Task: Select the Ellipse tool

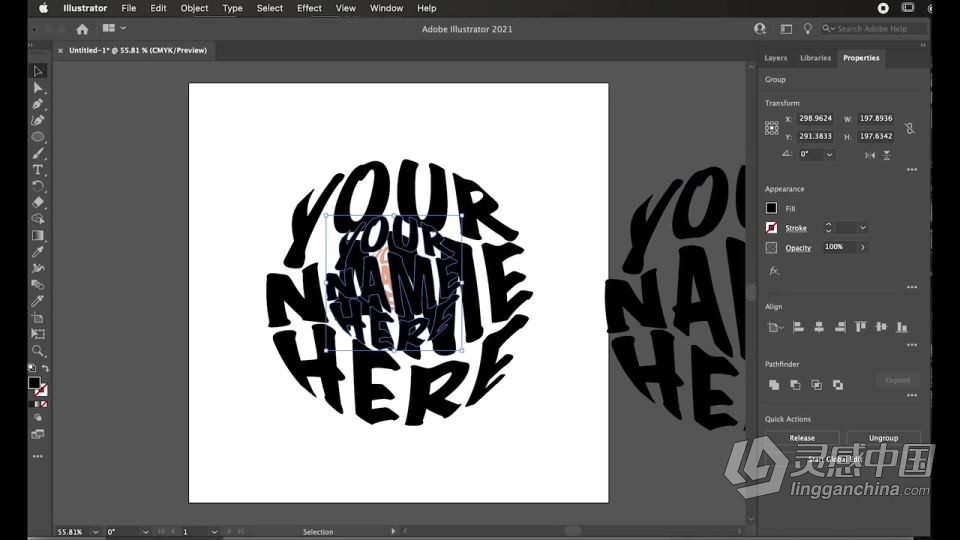Action: coord(38,137)
